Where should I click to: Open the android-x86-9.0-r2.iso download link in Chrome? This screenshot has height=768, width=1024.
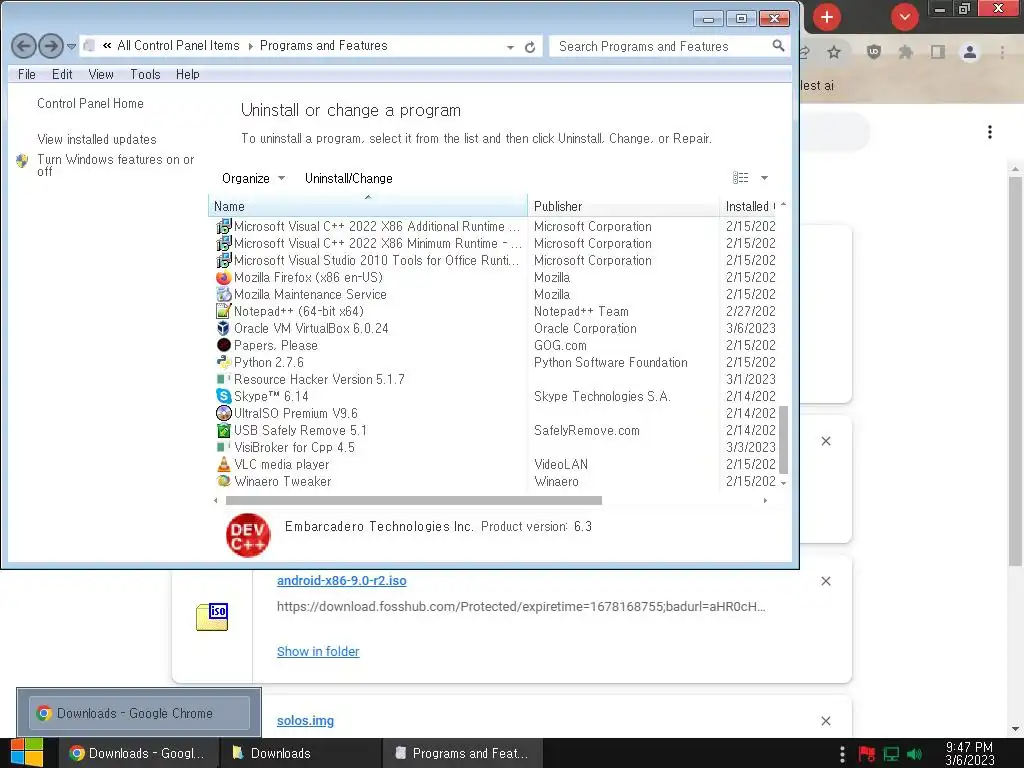coord(342,581)
